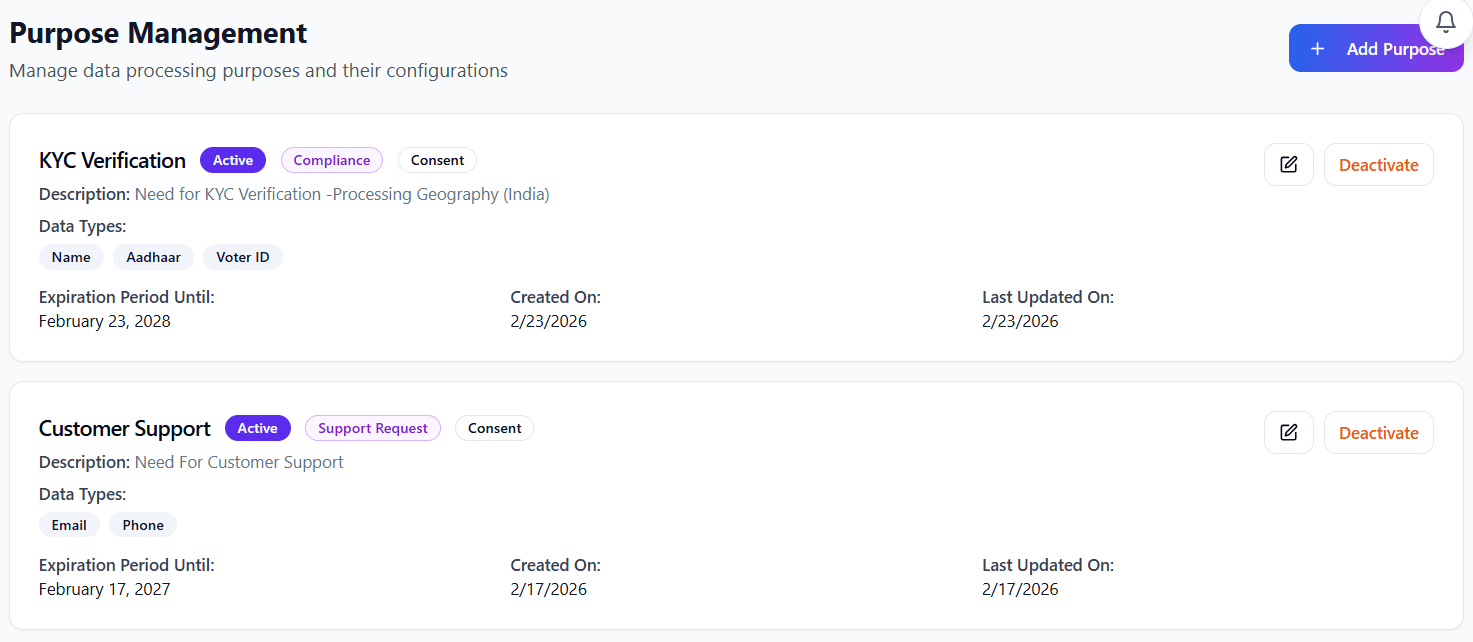Screen dimensions: 1473x642
Task: Open the Customer Support card title
Action: [125, 429]
